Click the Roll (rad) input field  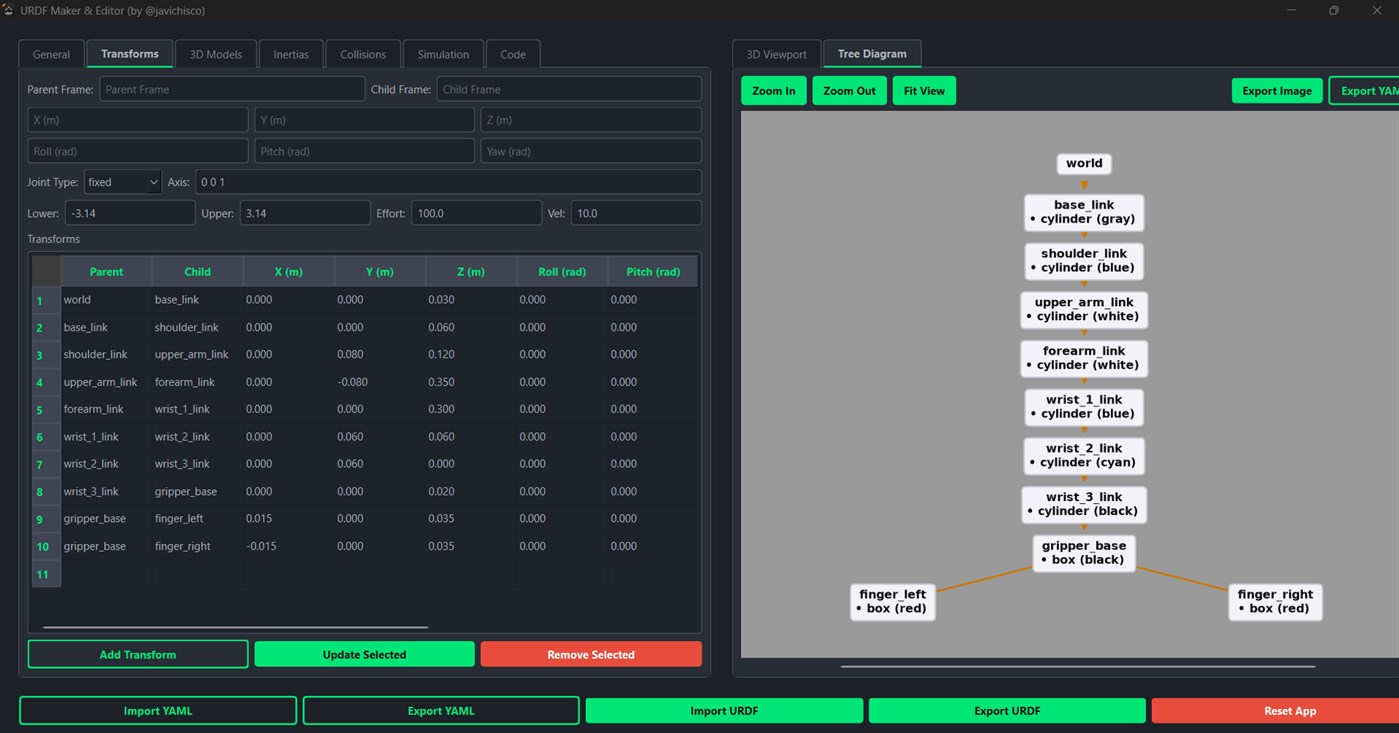pyautogui.click(x=138, y=151)
